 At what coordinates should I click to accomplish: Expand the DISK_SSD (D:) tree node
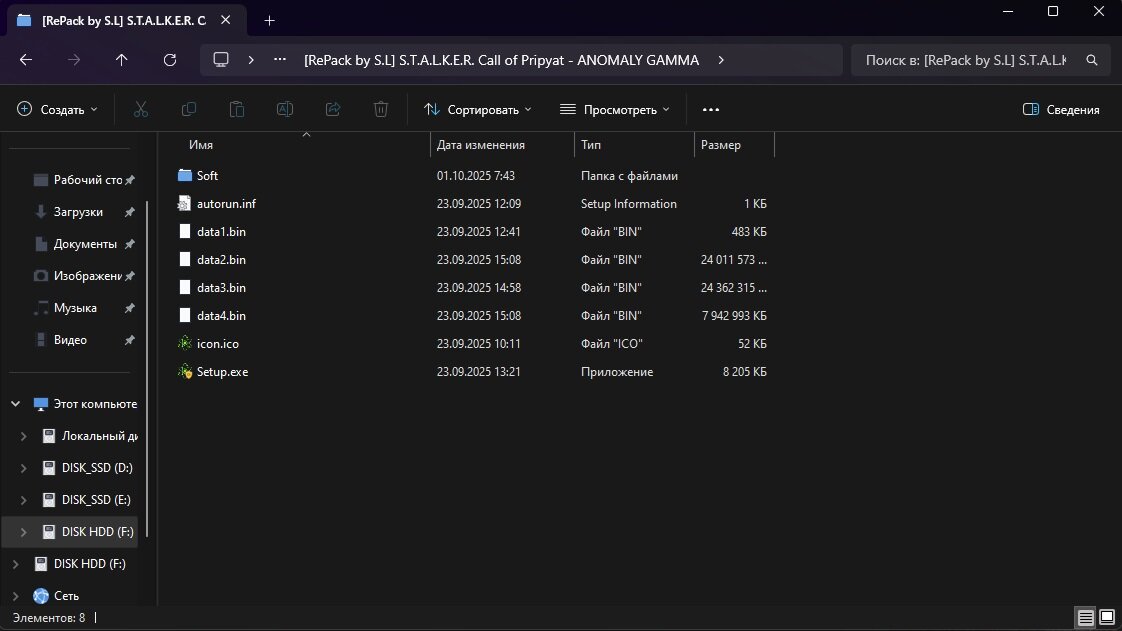coord(24,468)
